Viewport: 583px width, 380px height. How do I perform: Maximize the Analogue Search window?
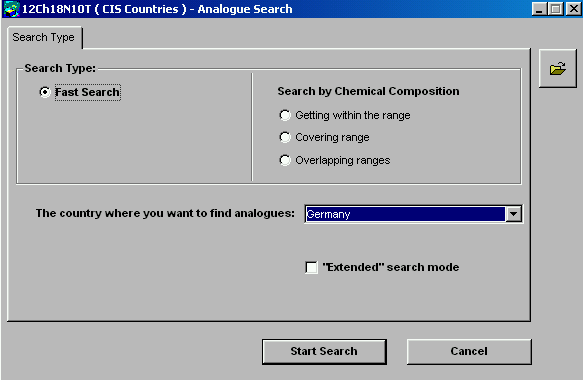point(555,9)
